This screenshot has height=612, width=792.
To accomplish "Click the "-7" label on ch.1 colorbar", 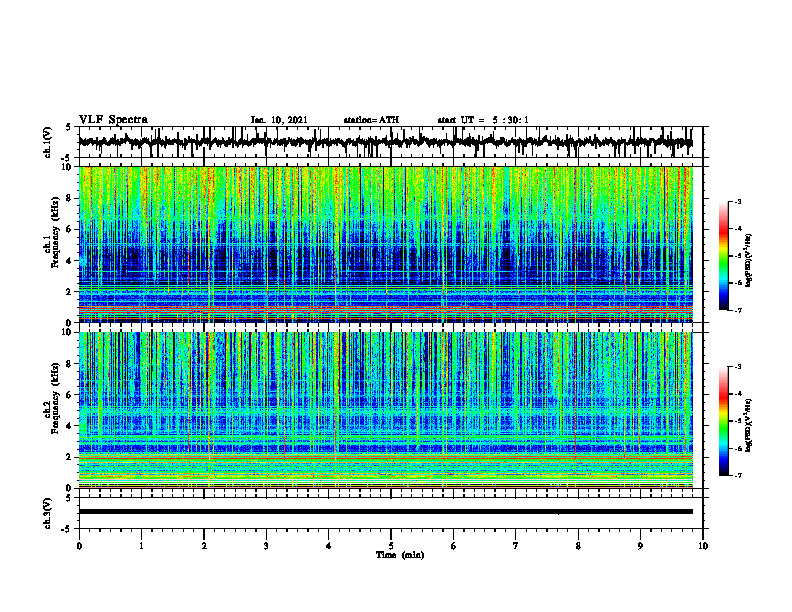I will pos(737,310).
